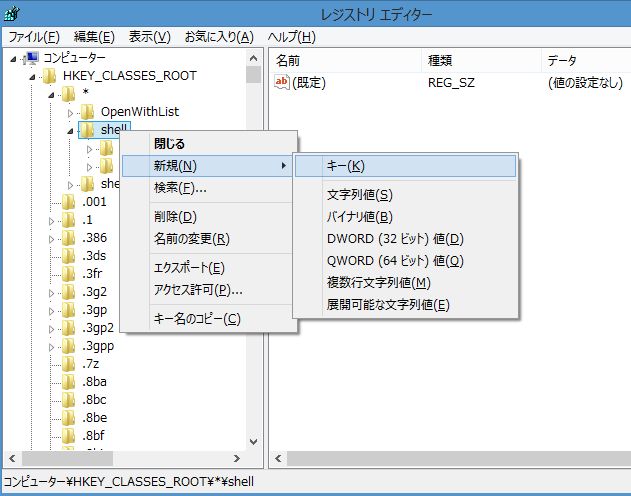Open the お気に入り(A) menu
This screenshot has height=496, width=631.
tap(218, 37)
